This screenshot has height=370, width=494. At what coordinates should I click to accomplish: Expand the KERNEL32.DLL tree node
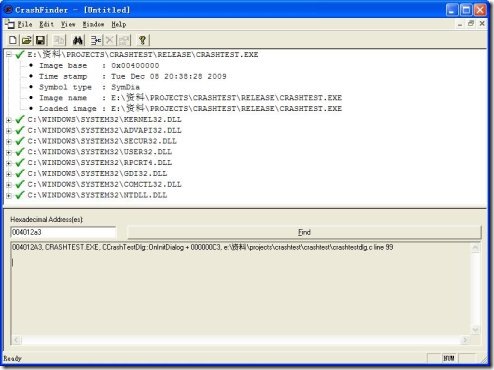coord(9,120)
